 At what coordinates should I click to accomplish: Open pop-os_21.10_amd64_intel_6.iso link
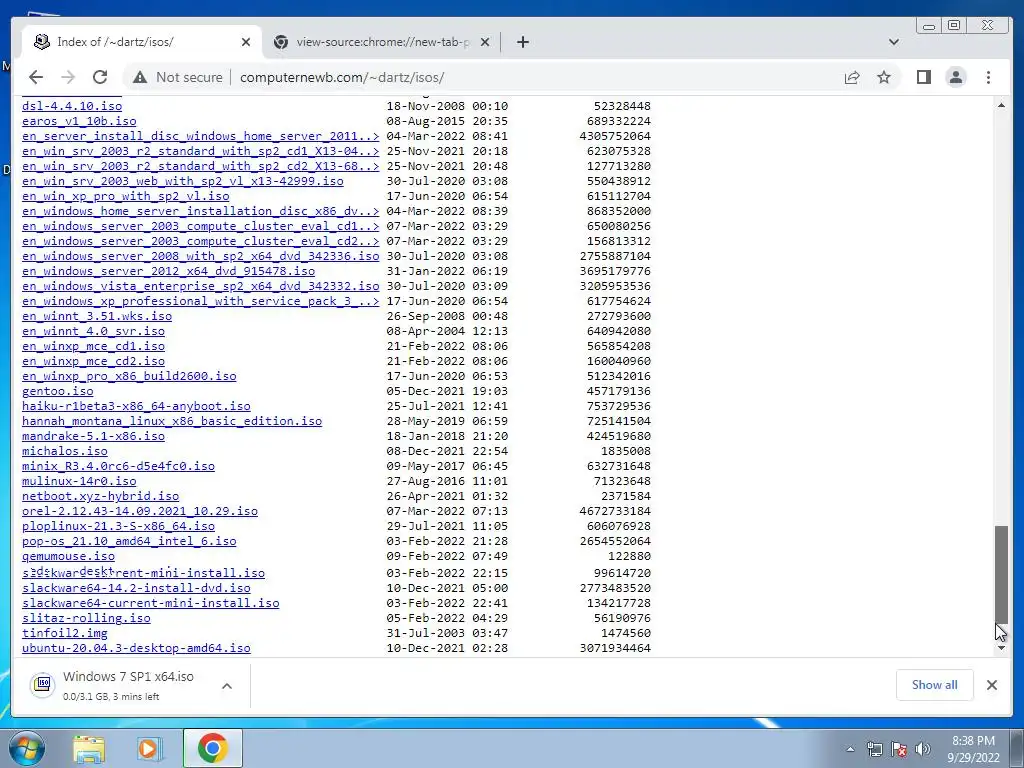(x=129, y=541)
